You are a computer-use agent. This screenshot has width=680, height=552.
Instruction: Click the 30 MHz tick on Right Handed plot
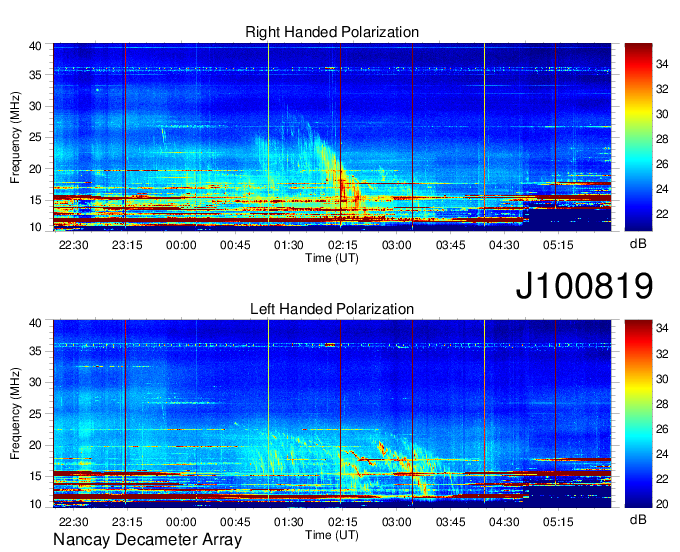click(35, 106)
